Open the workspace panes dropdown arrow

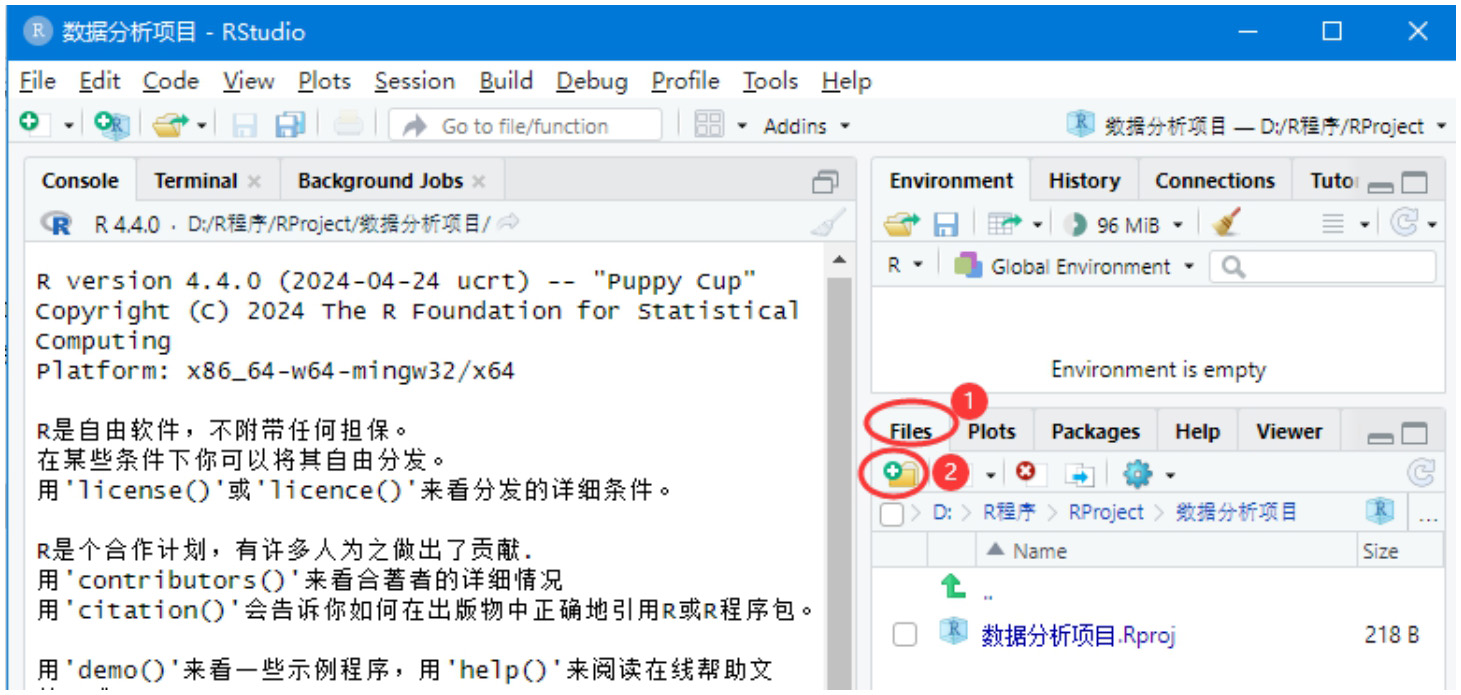pos(742,126)
